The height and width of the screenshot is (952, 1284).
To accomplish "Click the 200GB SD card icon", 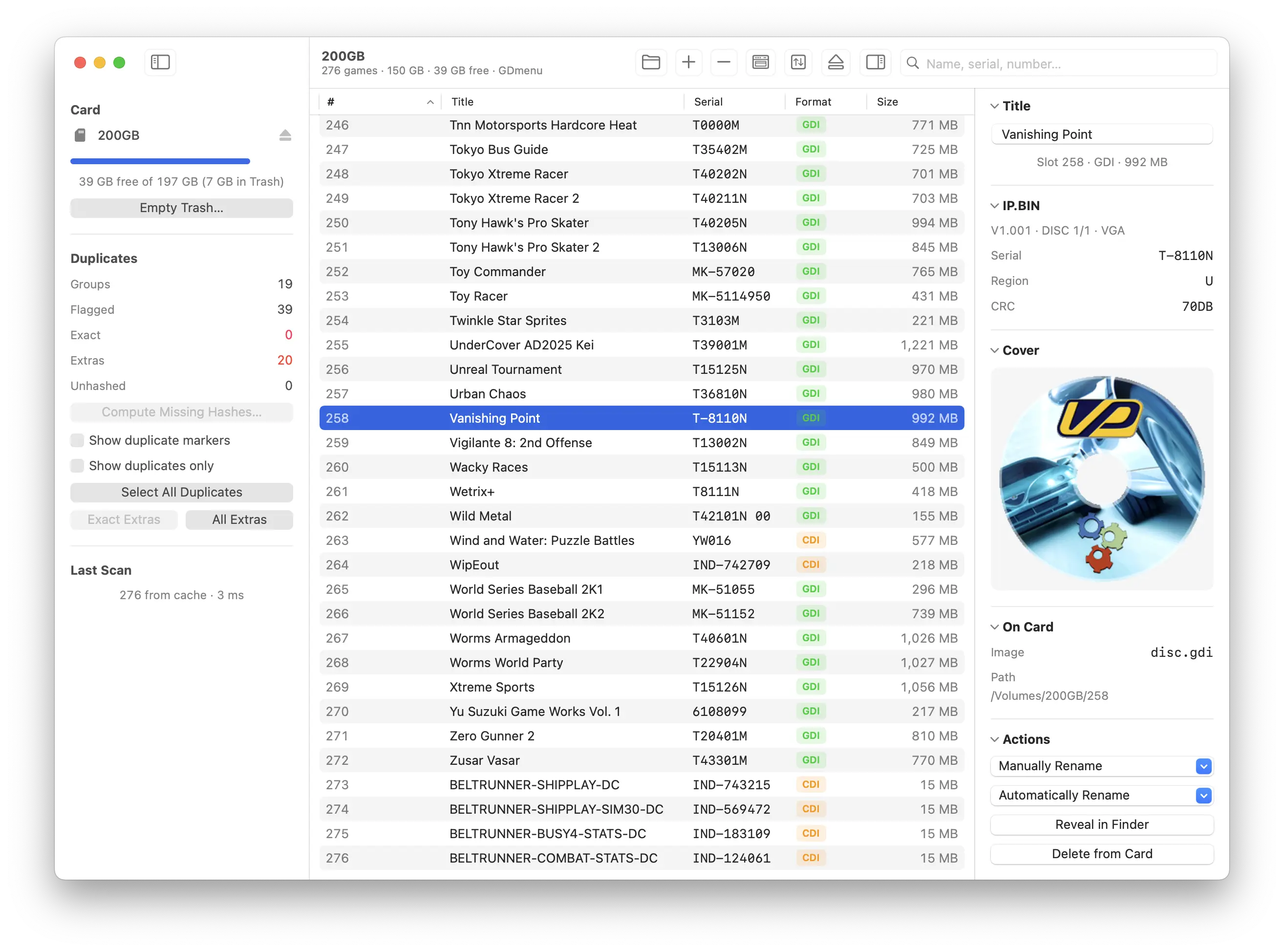I will (80, 135).
